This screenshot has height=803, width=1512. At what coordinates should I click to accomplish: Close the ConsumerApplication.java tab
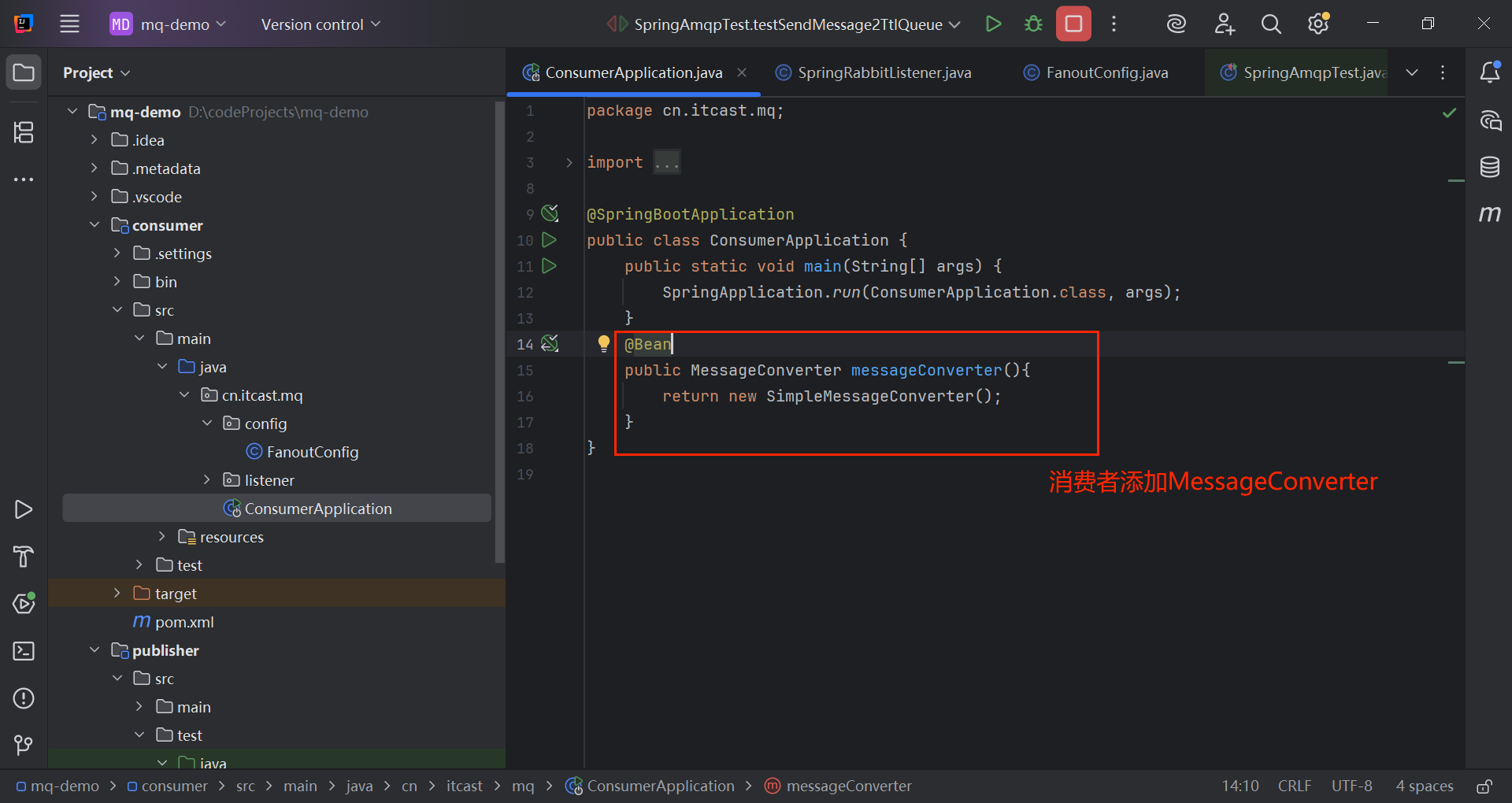pyautogui.click(x=742, y=72)
